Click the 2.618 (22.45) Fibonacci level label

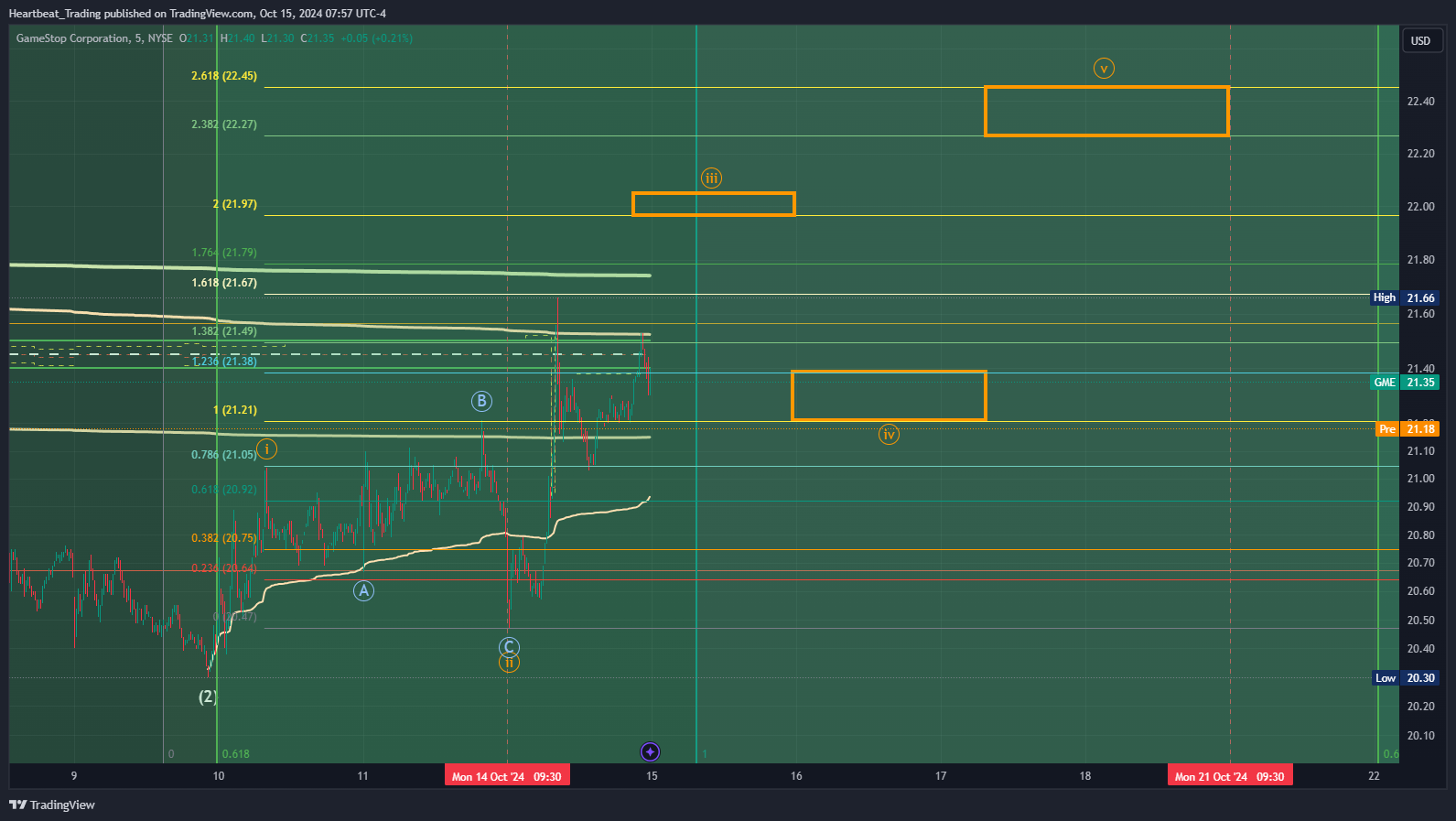click(x=224, y=76)
